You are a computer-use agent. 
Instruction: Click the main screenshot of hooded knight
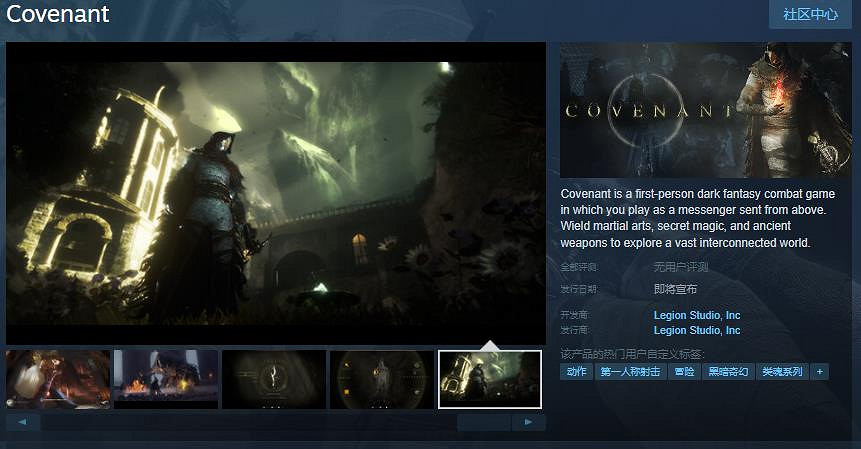[x=276, y=193]
